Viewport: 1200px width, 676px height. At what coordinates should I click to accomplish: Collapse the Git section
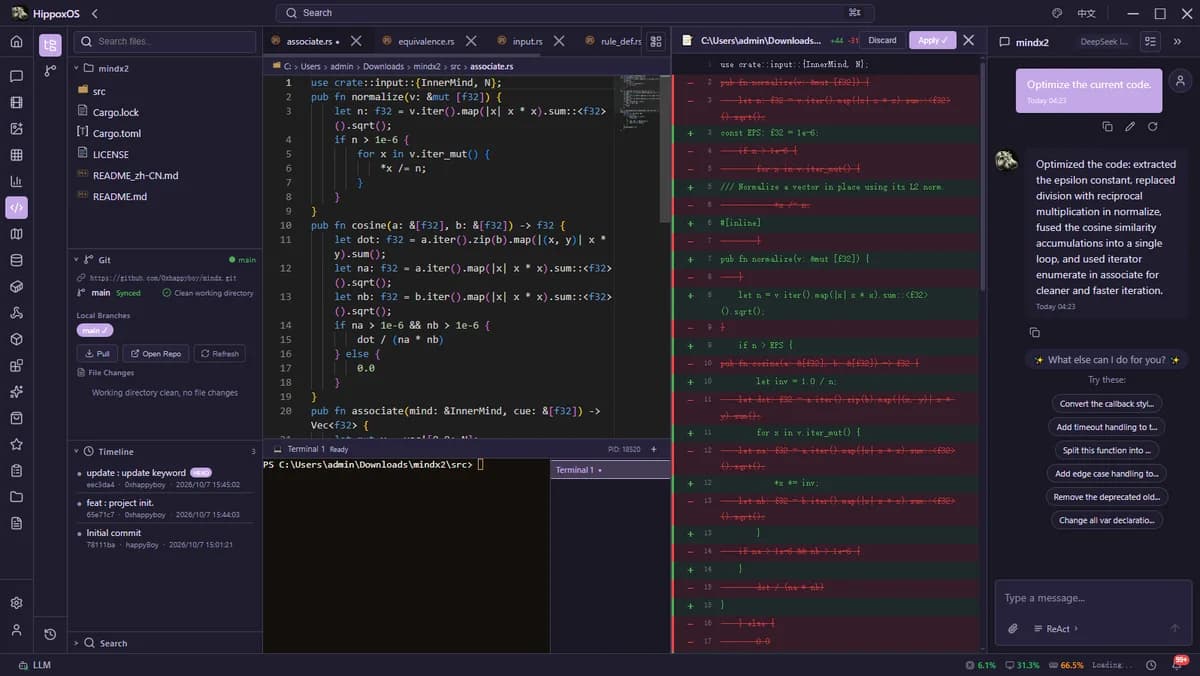pyautogui.click(x=76, y=259)
